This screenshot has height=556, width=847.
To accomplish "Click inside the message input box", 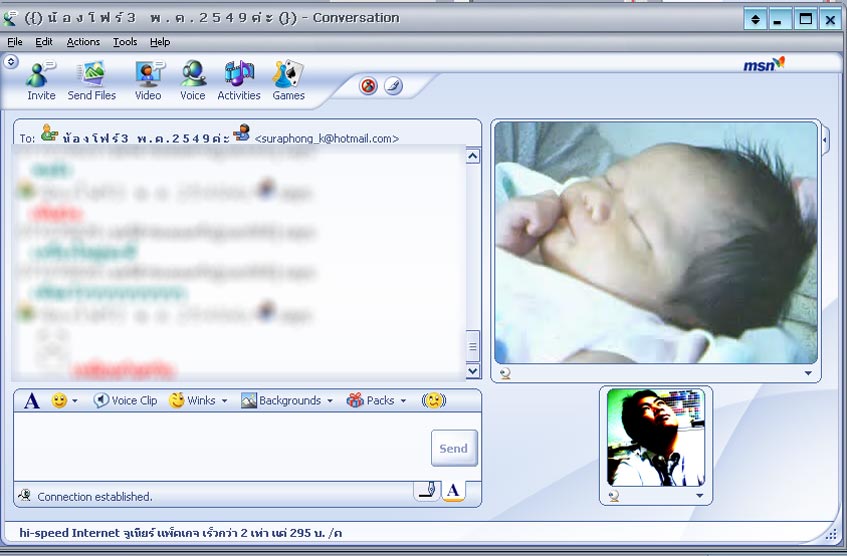I will pos(220,447).
